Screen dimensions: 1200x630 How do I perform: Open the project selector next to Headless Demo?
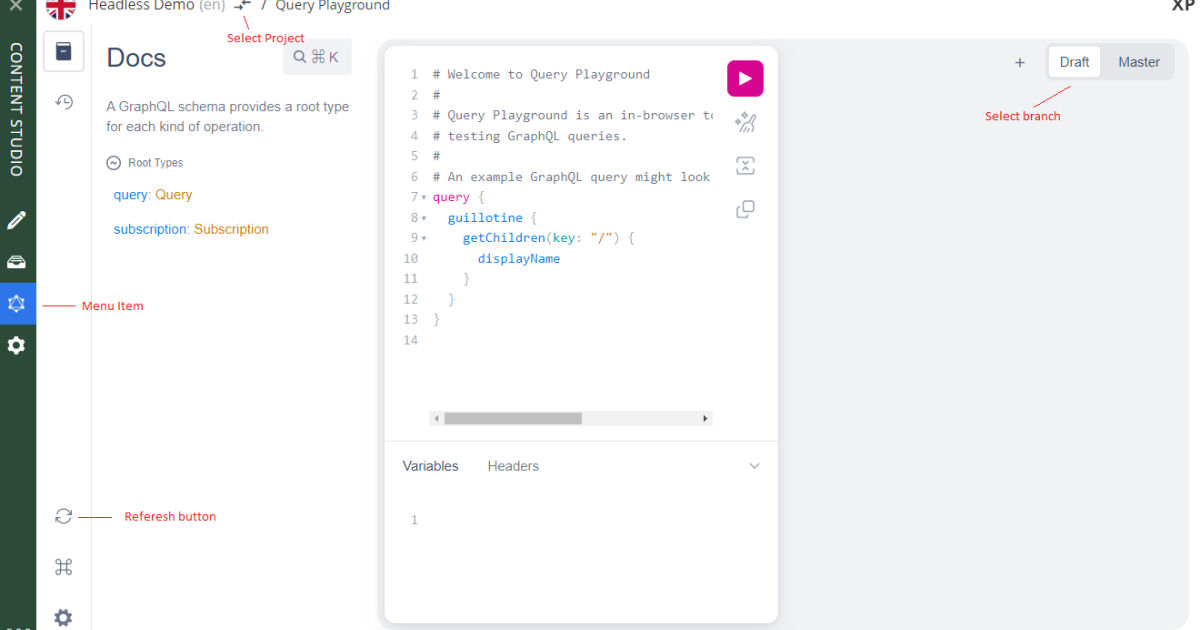click(240, 4)
